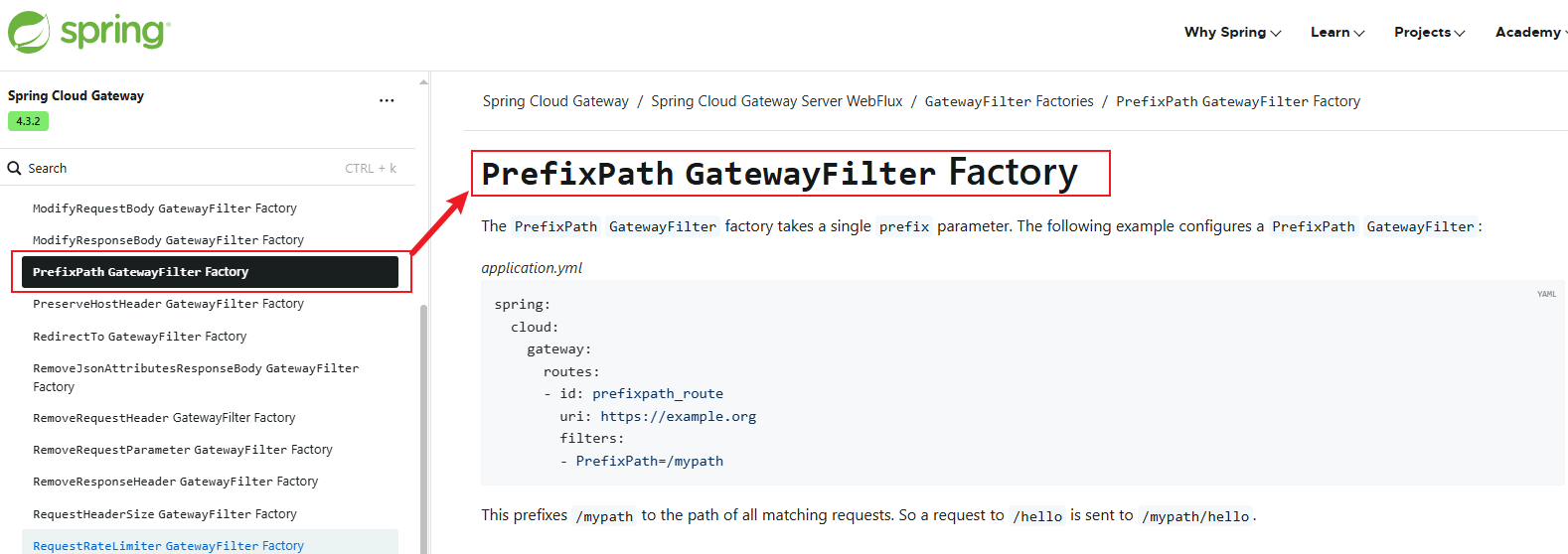
Task: Click the Spring Cloud Gateway sidebar title
Action: pos(76,95)
